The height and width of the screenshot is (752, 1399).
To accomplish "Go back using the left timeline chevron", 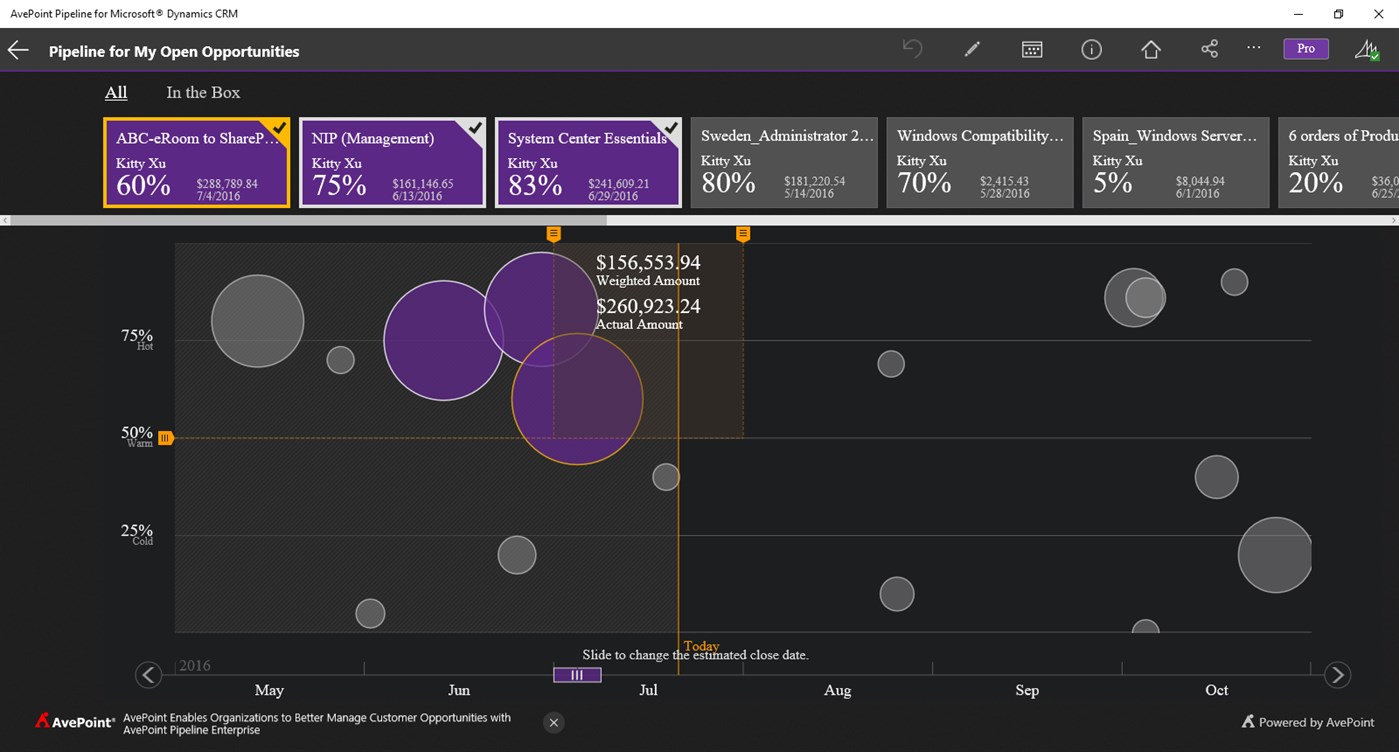I will (148, 675).
